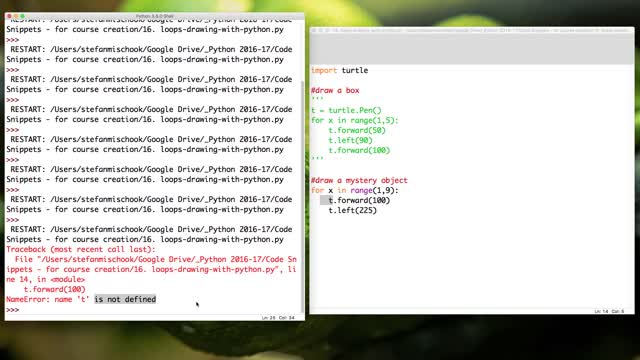The image size is (640, 360).
Task: Click the Python Shell window title bar
Action: click(155, 16)
